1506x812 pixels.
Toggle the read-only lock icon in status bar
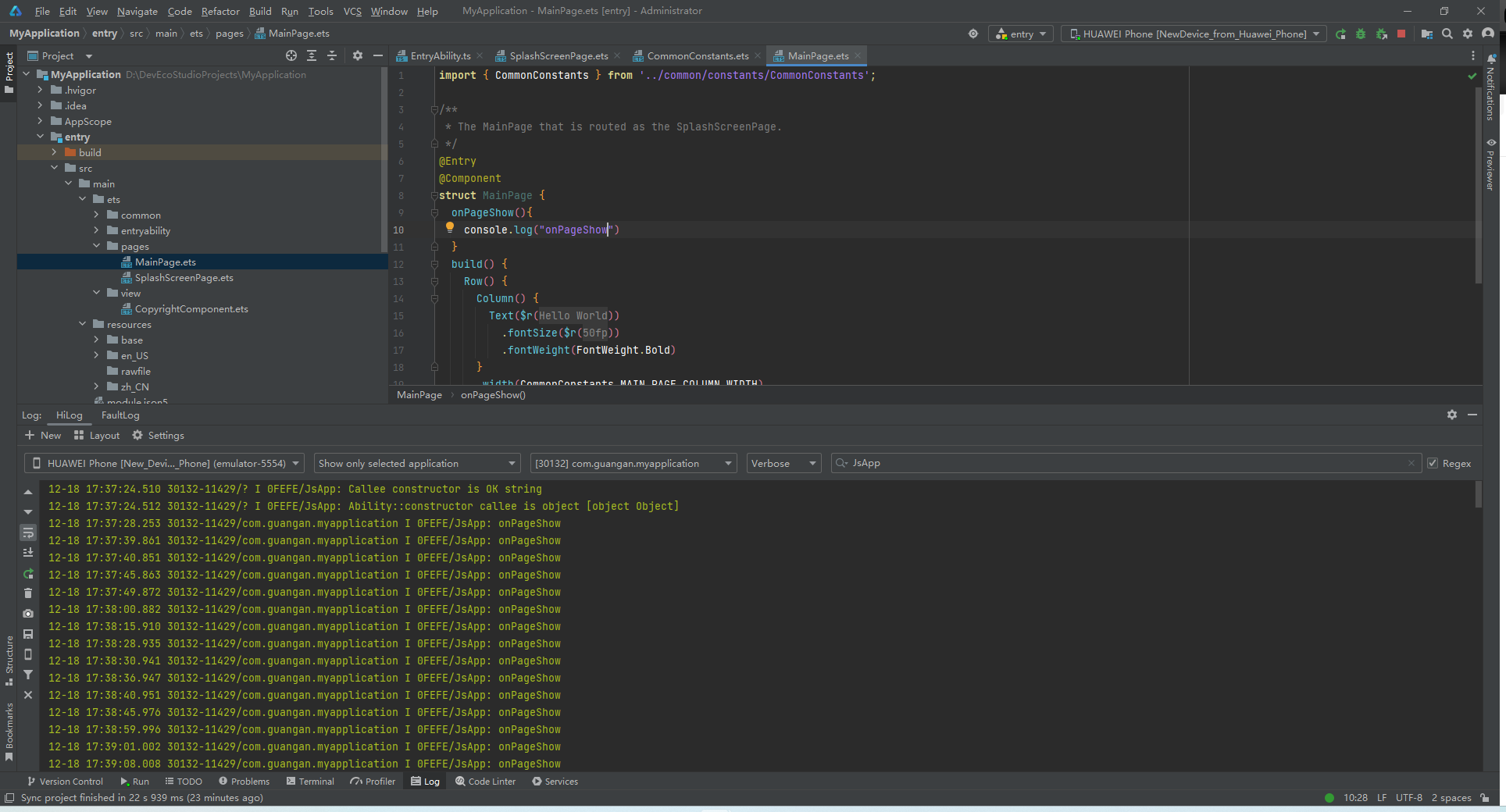[x=1484, y=797]
